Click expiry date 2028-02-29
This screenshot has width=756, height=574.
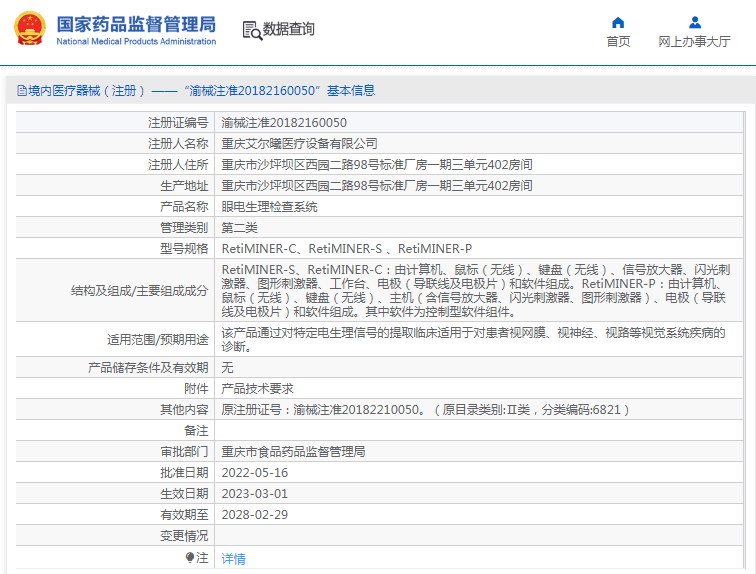point(254,514)
